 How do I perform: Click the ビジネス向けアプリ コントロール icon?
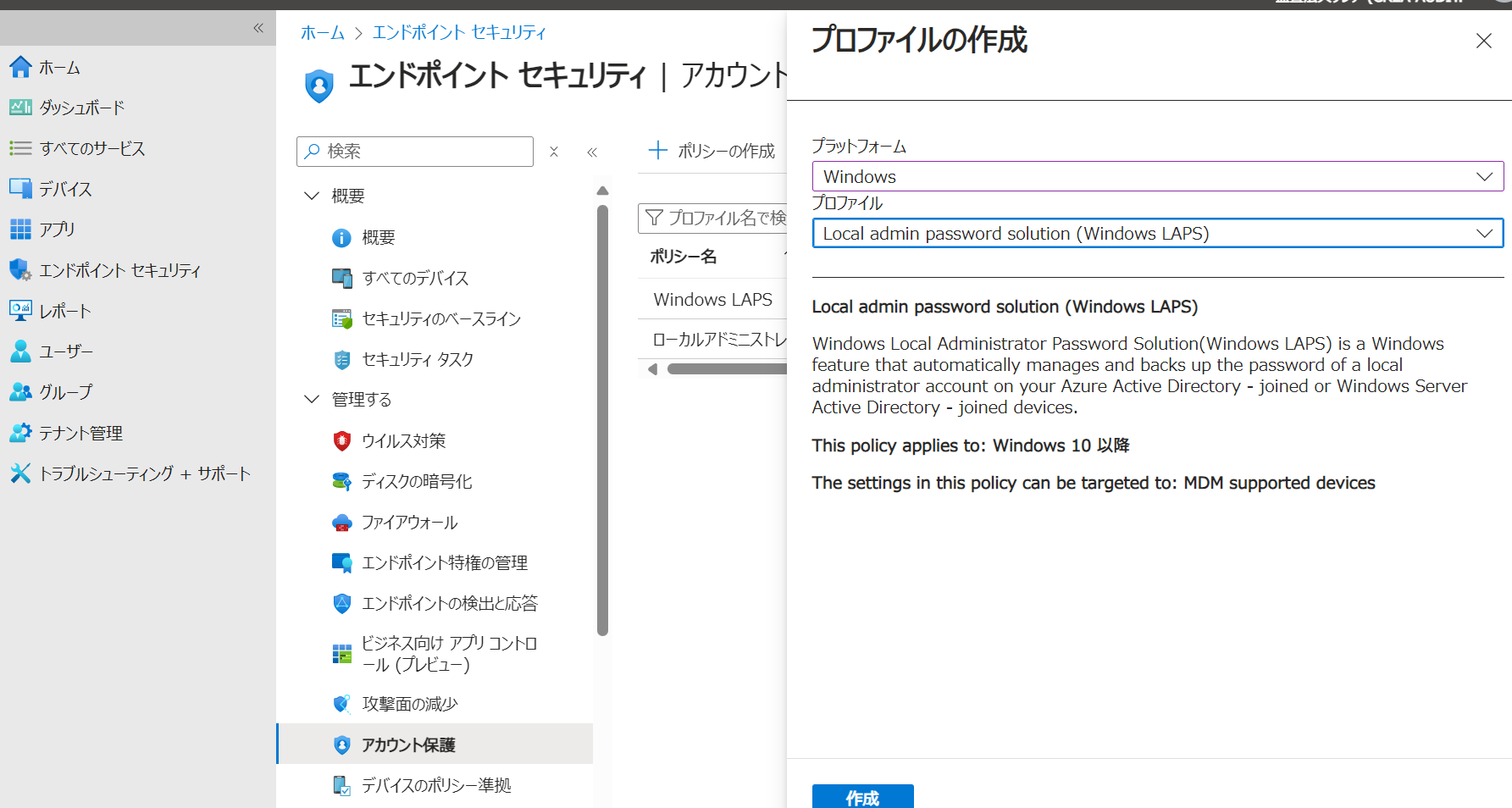coord(341,654)
